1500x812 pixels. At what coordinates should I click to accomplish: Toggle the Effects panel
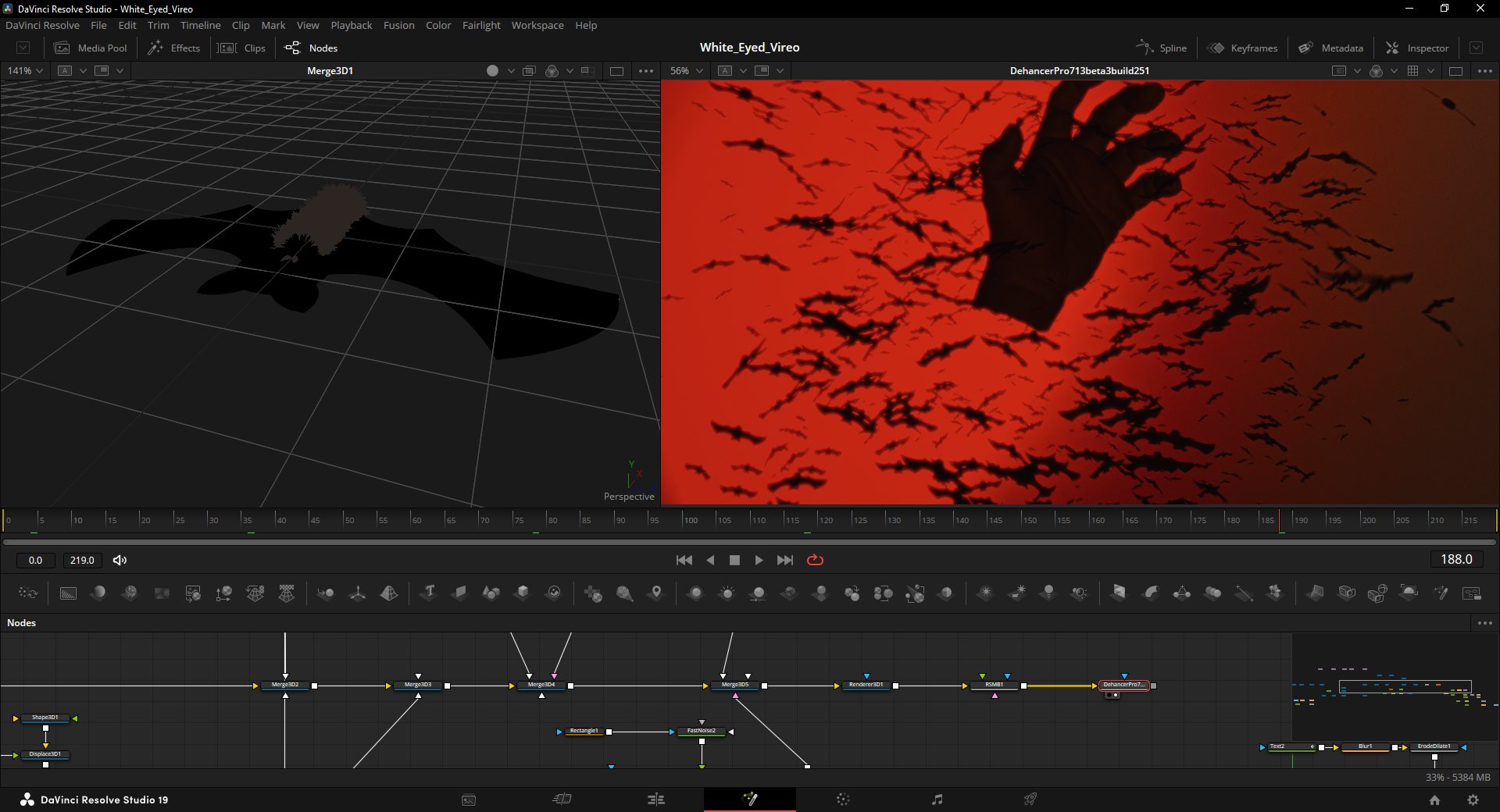(174, 48)
